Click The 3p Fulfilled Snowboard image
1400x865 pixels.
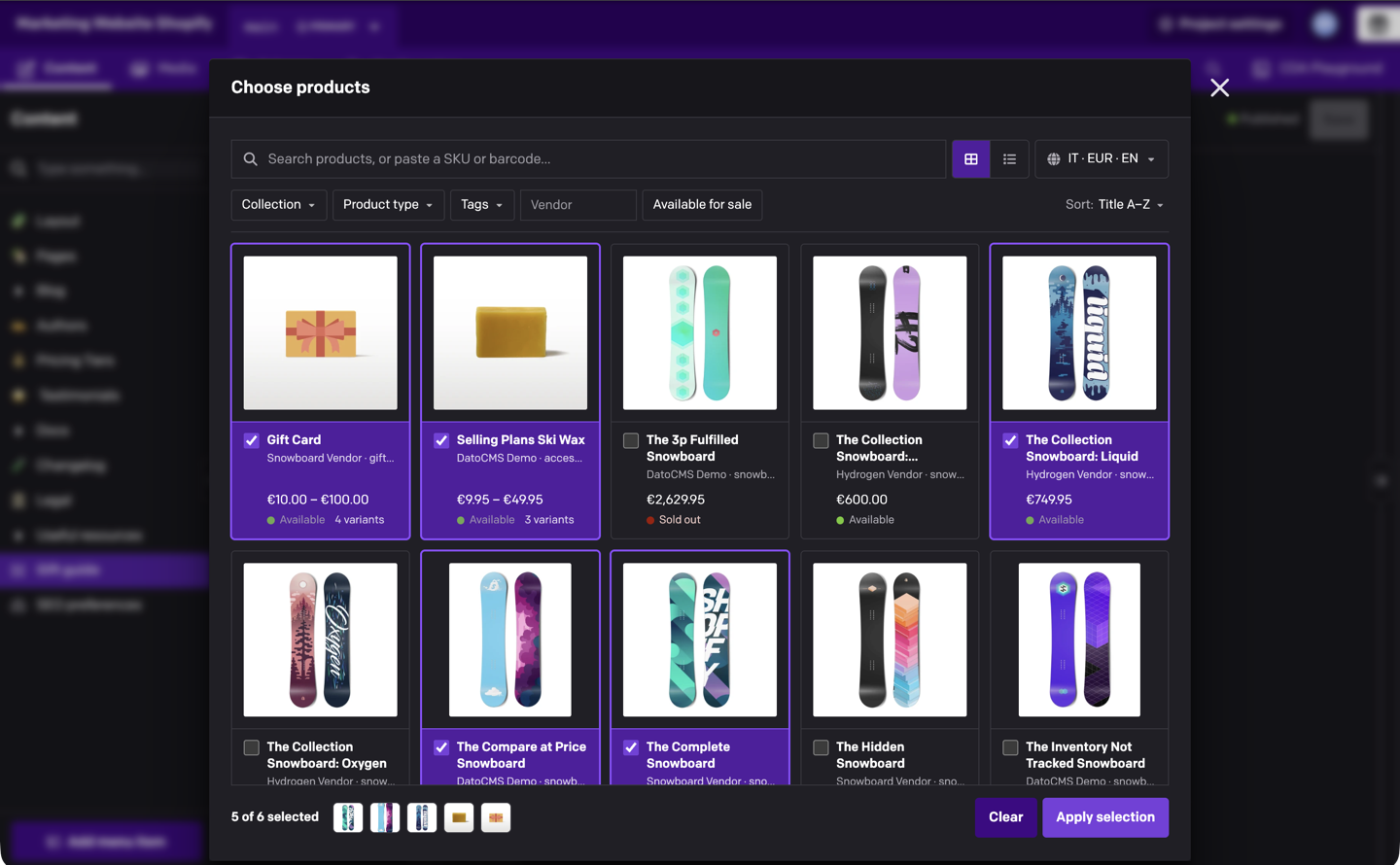[700, 332]
